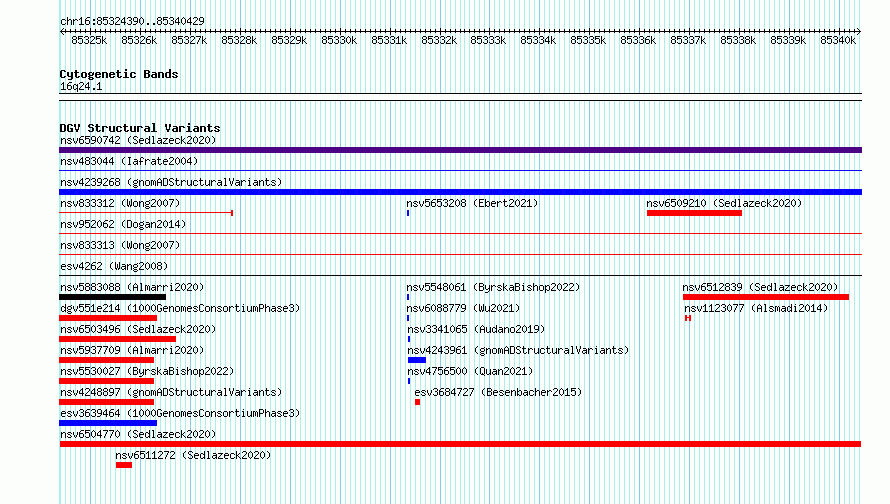Image resolution: width=890 pixels, height=504 pixels.
Task: Click the red nsv6503496 variant bar
Action: tap(117, 339)
